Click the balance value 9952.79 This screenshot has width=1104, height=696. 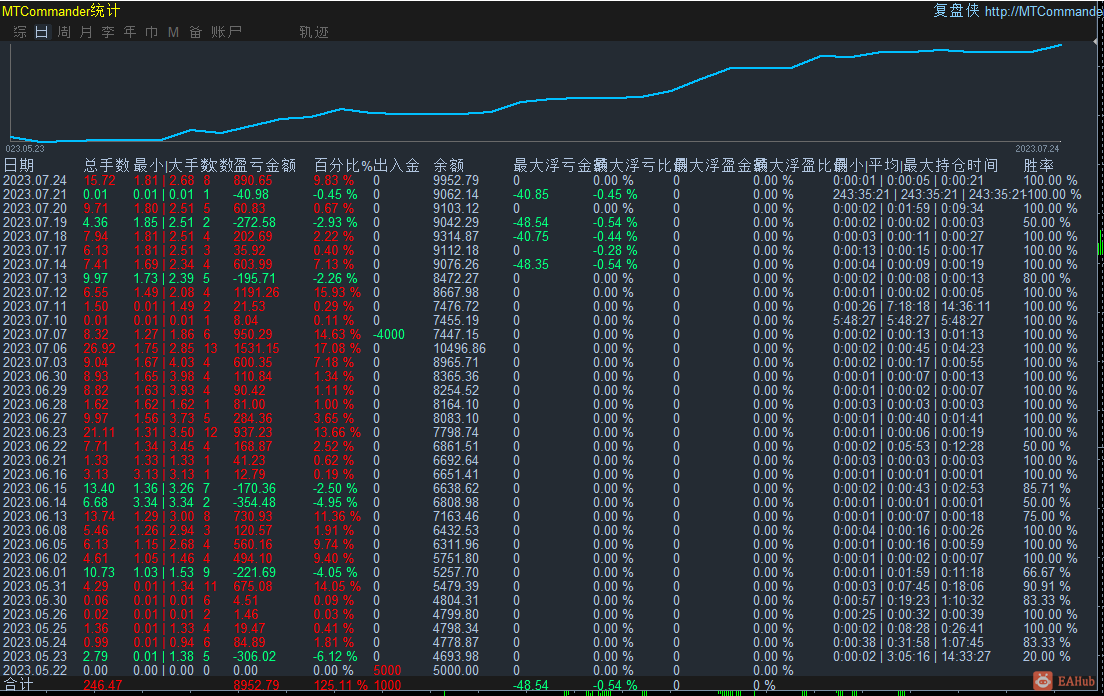click(456, 180)
